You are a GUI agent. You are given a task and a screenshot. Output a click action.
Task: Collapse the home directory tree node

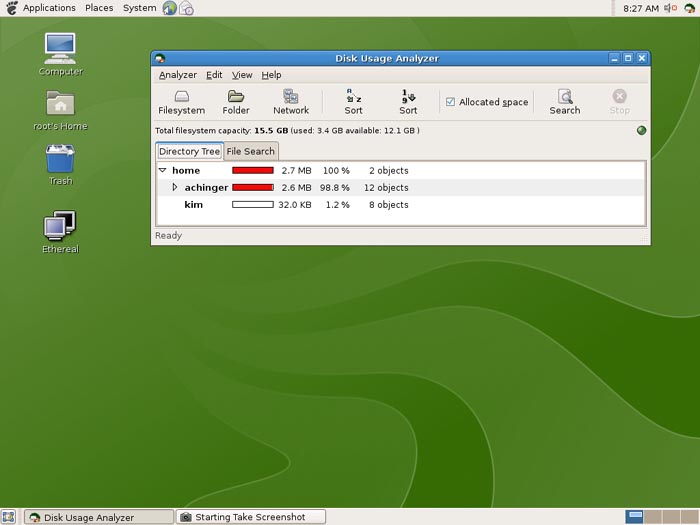[x=162, y=171]
